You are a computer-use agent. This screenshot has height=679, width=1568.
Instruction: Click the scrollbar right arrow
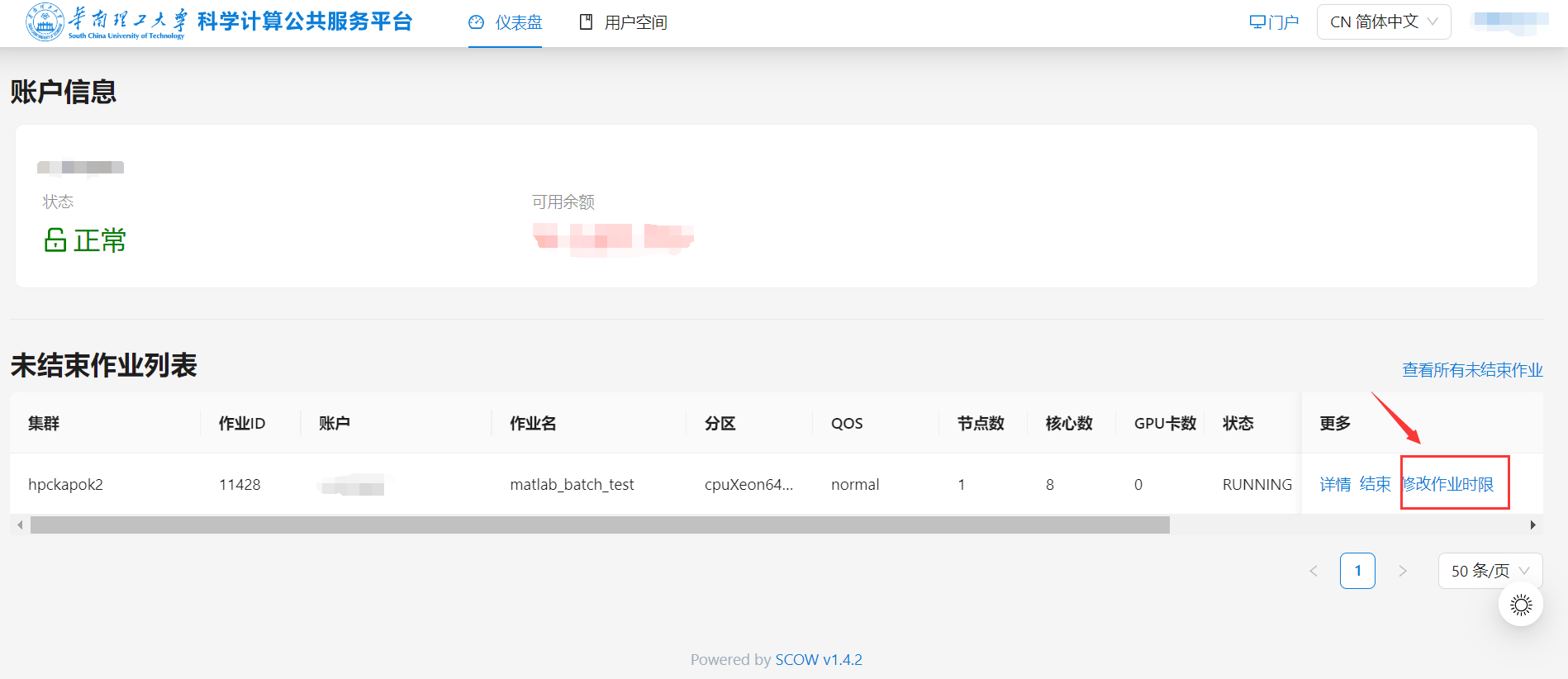tap(1533, 525)
